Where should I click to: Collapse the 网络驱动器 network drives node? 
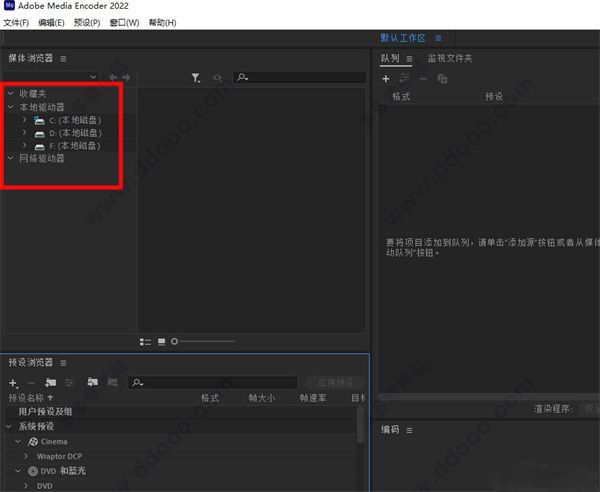tap(11, 158)
